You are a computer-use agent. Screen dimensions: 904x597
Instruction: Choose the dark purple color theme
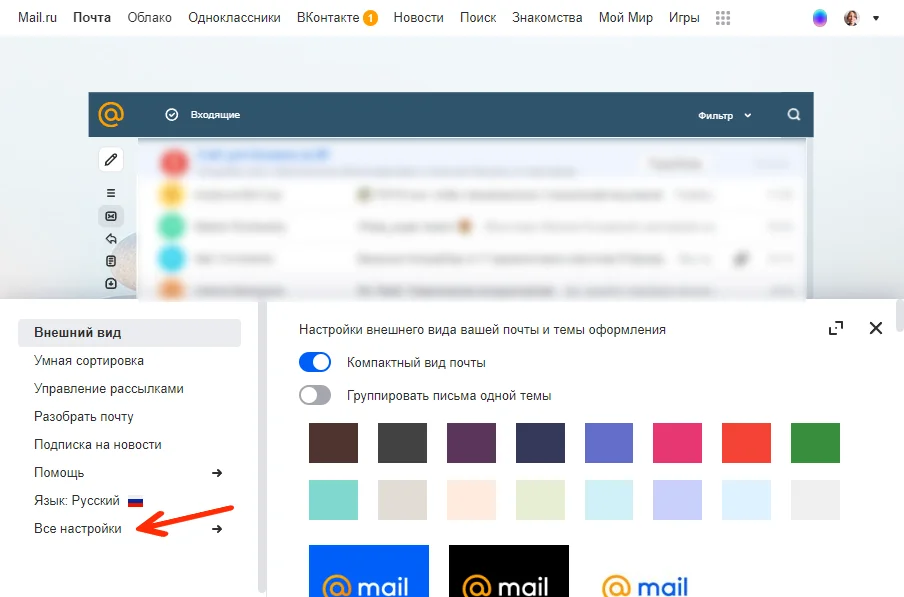pyautogui.click(x=471, y=443)
